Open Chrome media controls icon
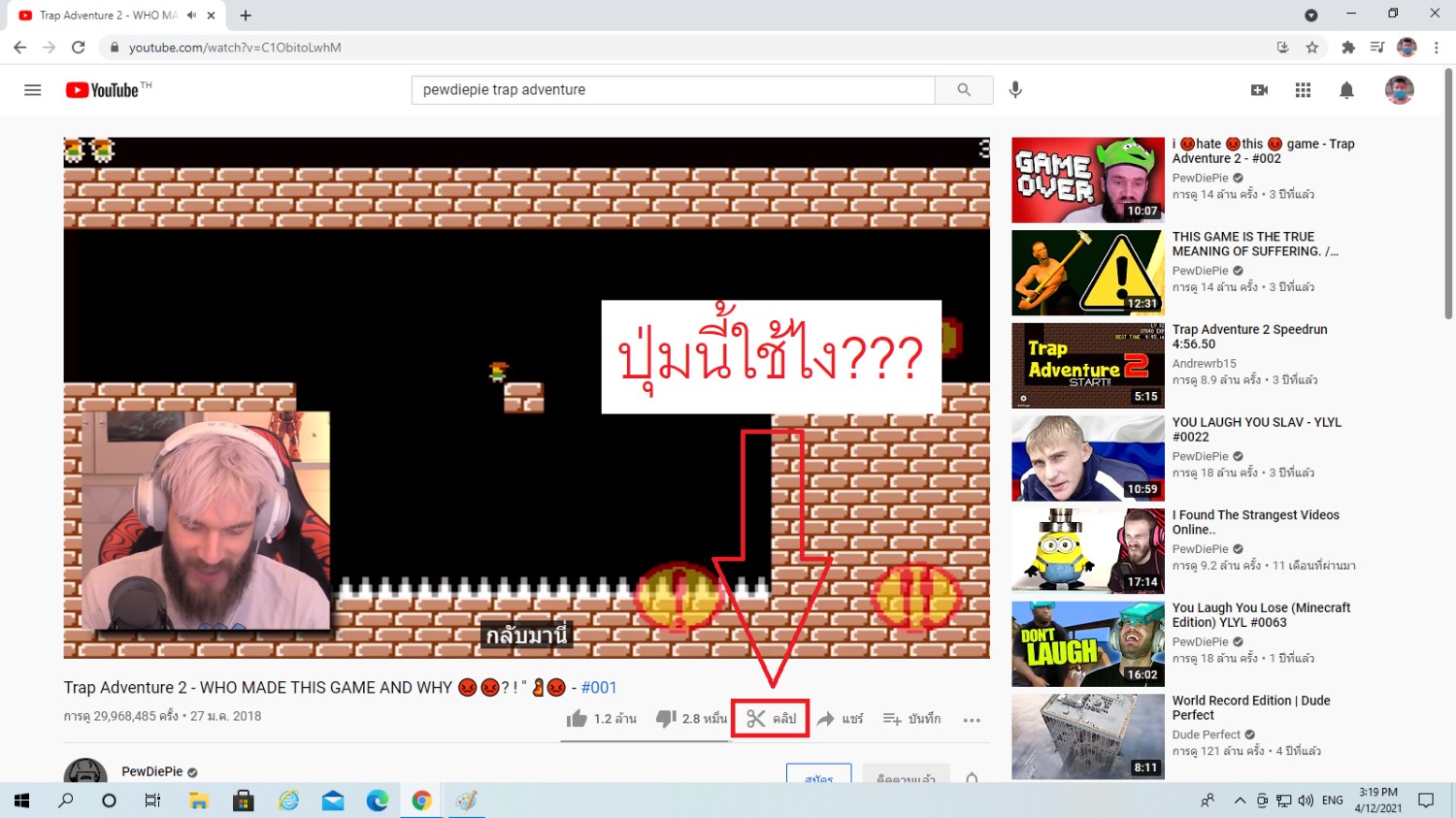This screenshot has width=1456, height=818. point(1376,48)
